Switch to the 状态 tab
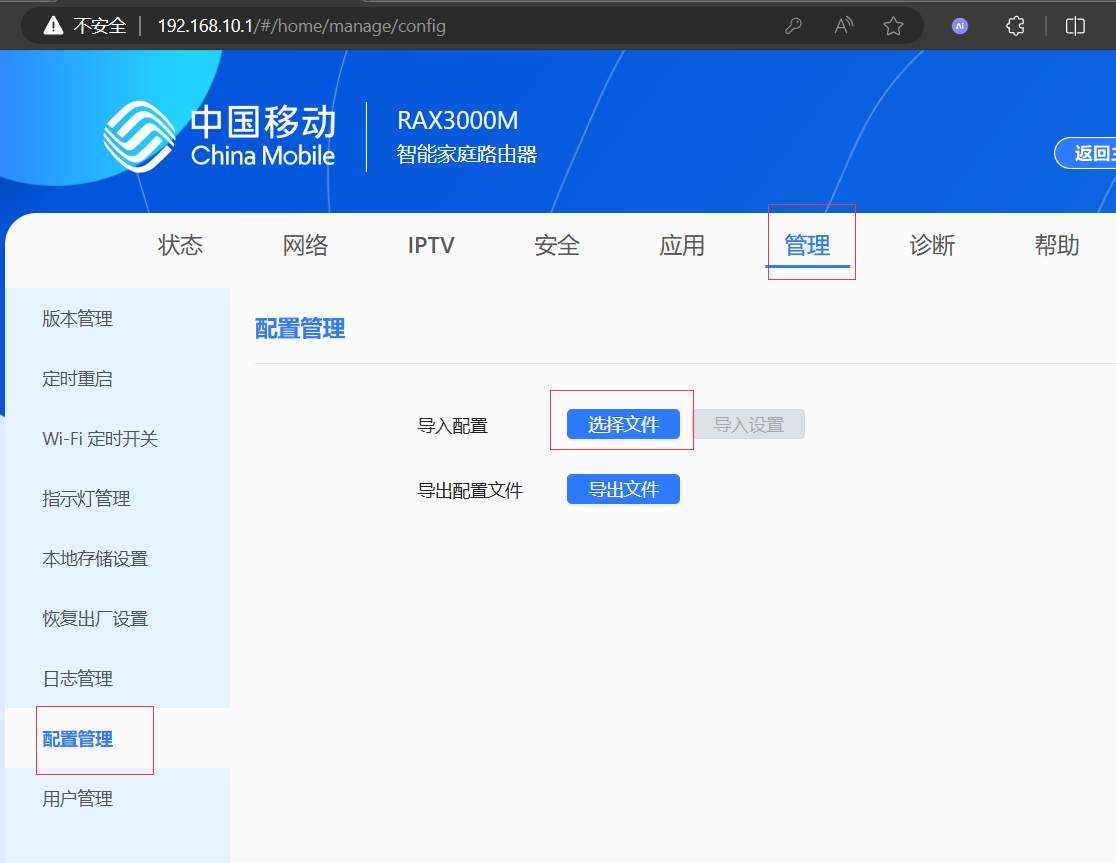 coord(180,245)
